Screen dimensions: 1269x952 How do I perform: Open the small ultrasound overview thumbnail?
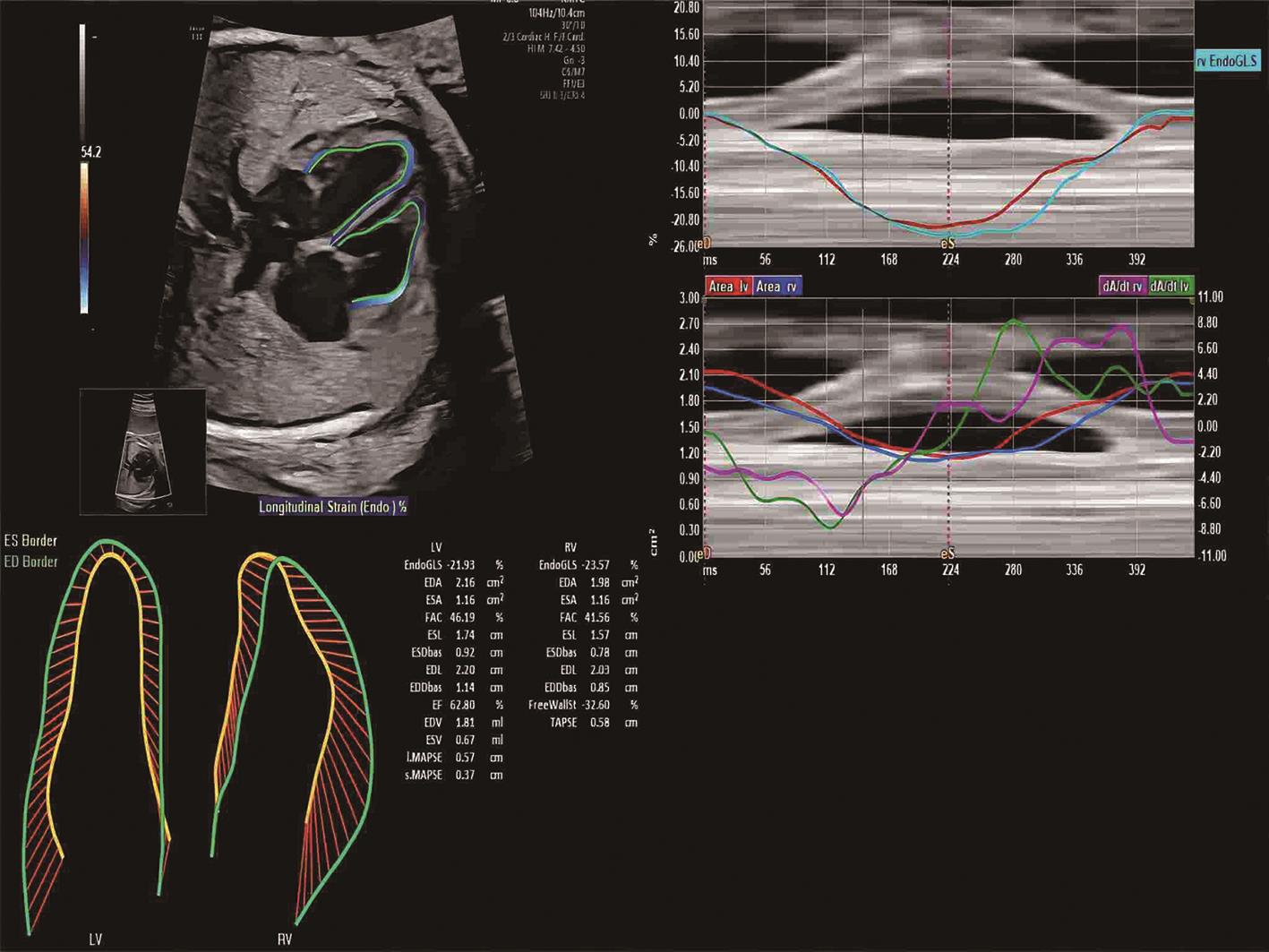coord(142,451)
